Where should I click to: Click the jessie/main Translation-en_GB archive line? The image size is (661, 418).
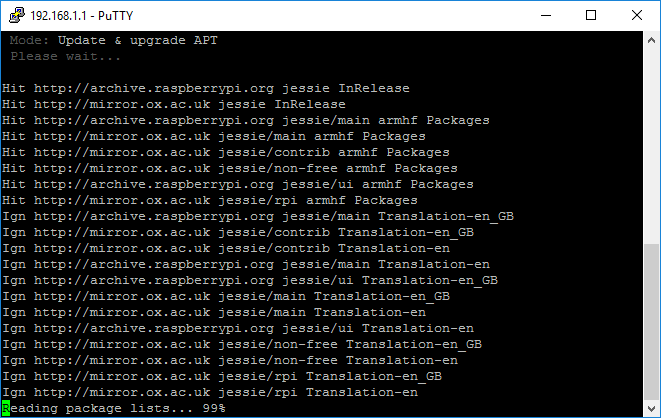coord(258,217)
